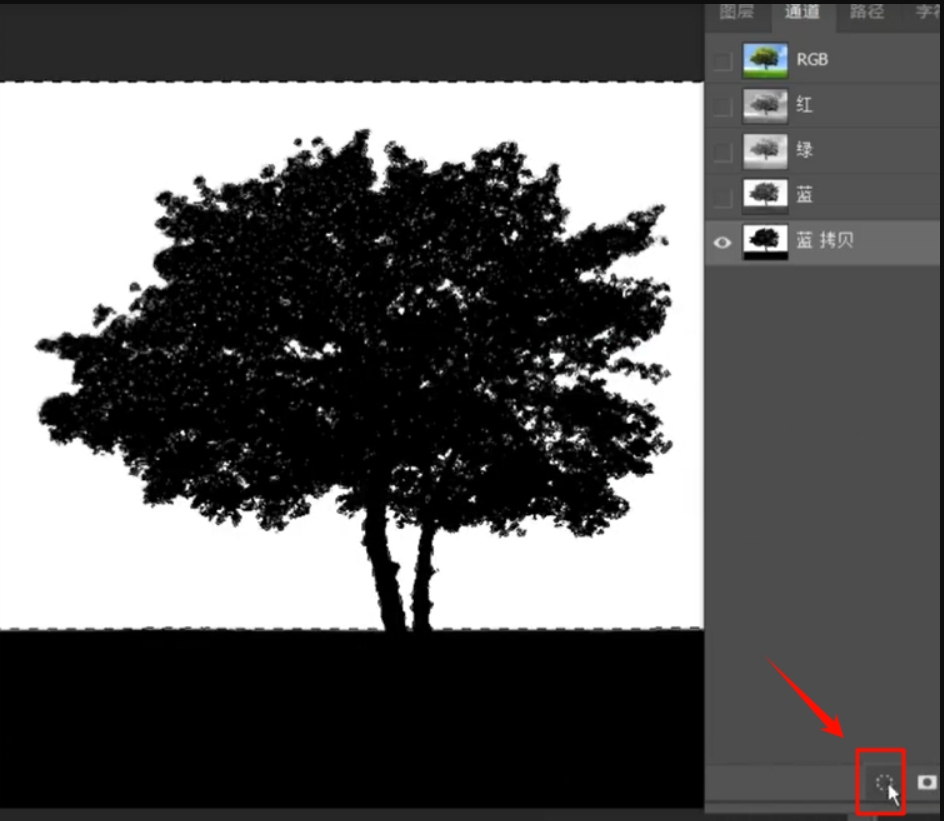The height and width of the screenshot is (821, 944).
Task: Turn on visibility for the 蓝 channel
Action: (x=722, y=195)
